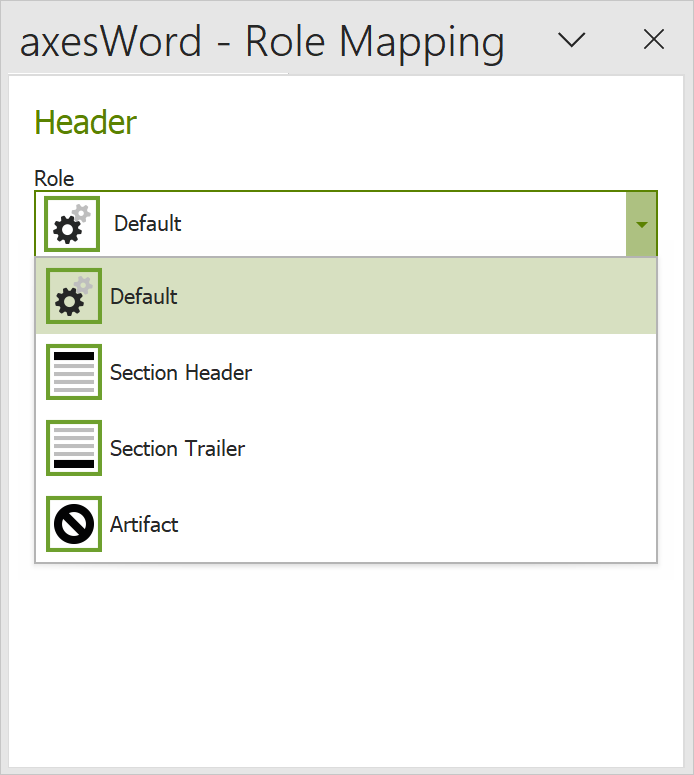Close the Role Mapping pane
Screen dimensions: 694x775
coord(653,40)
